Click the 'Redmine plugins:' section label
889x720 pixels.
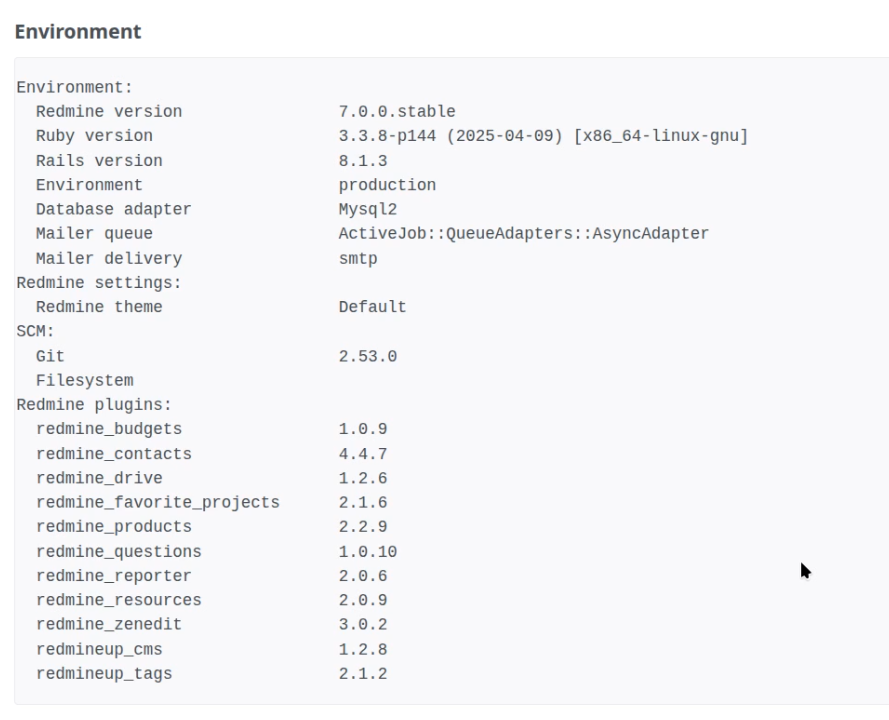pyautogui.click(x=94, y=405)
